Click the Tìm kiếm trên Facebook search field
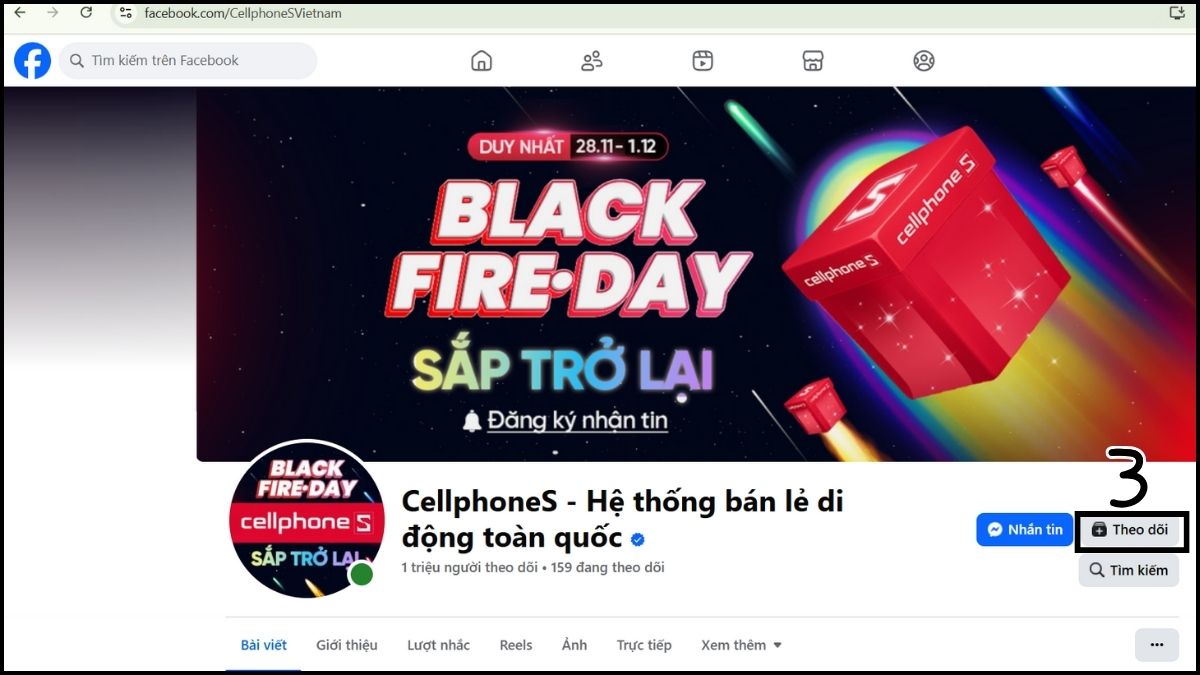Viewport: 1200px width, 675px height. [188, 61]
